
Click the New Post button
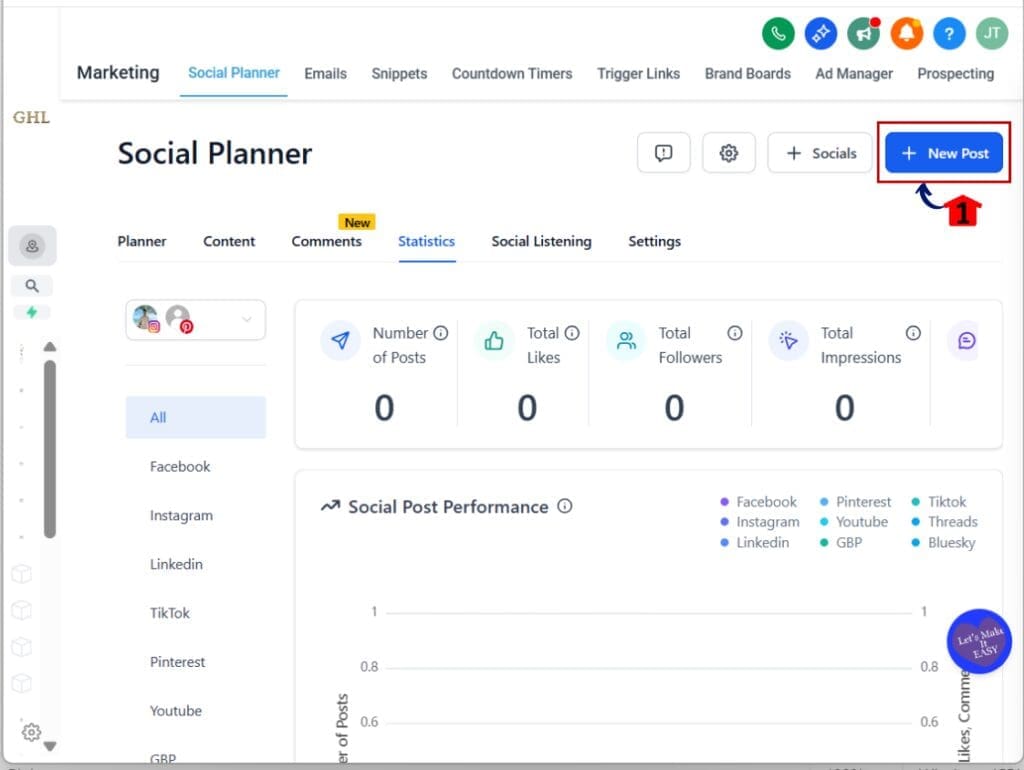point(943,152)
